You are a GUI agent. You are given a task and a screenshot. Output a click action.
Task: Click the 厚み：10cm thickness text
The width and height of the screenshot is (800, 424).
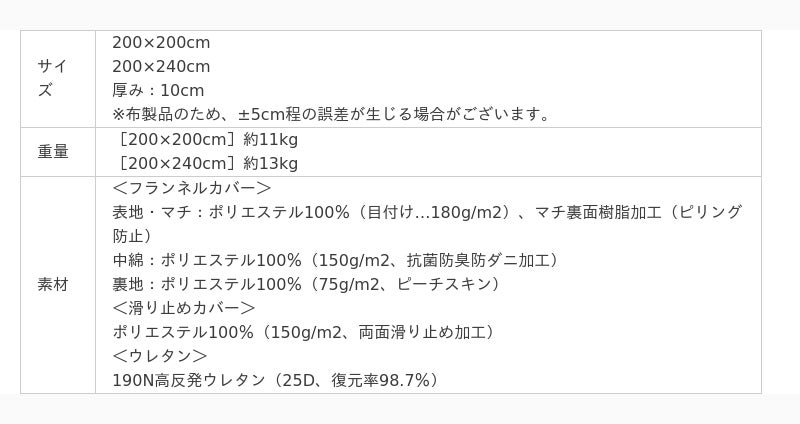point(158,90)
